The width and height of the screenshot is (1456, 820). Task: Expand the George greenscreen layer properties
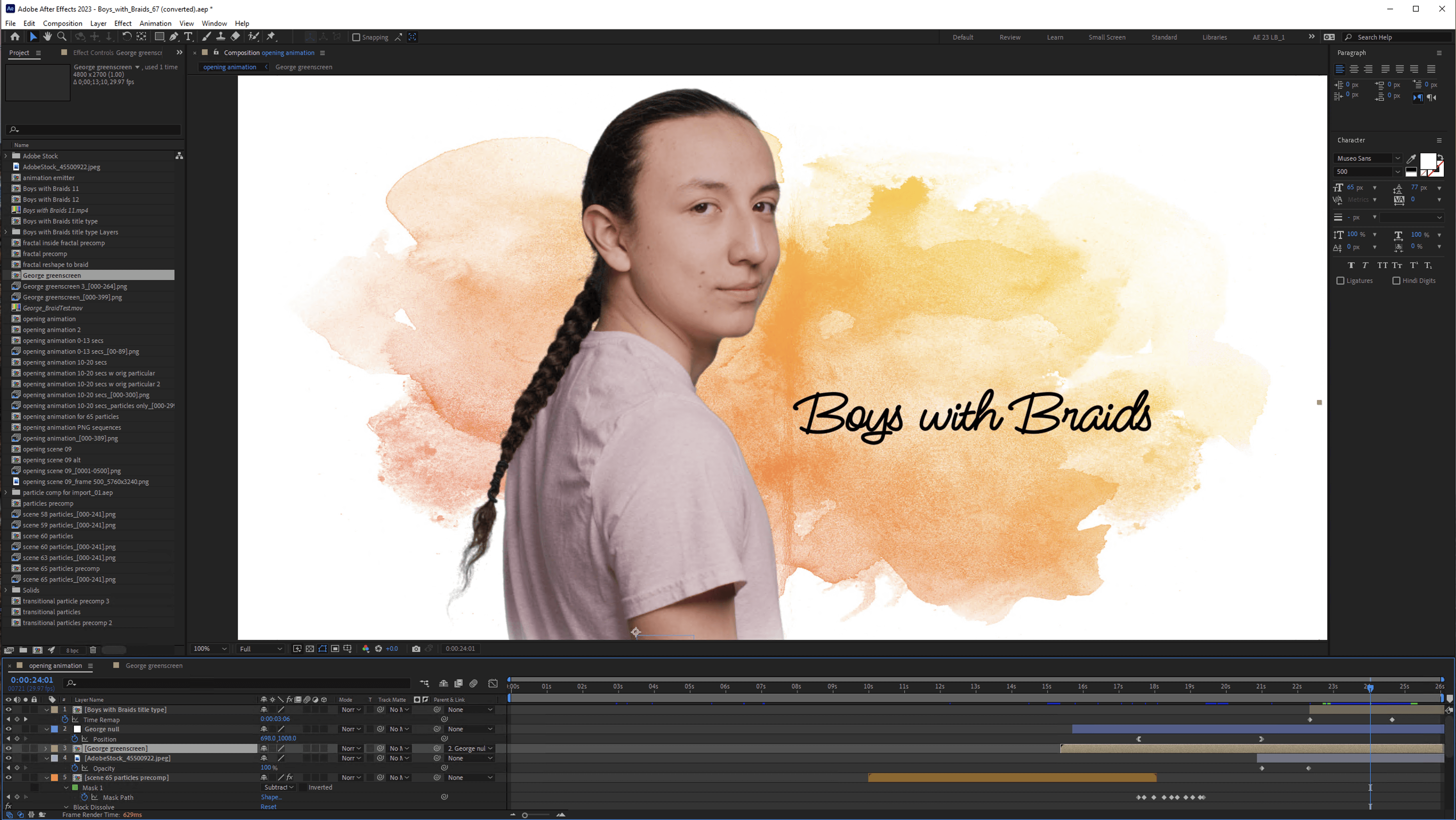46,748
